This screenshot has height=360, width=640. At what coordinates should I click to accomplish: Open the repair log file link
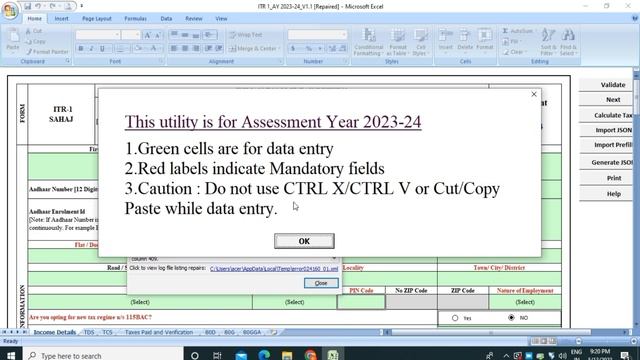point(274,269)
